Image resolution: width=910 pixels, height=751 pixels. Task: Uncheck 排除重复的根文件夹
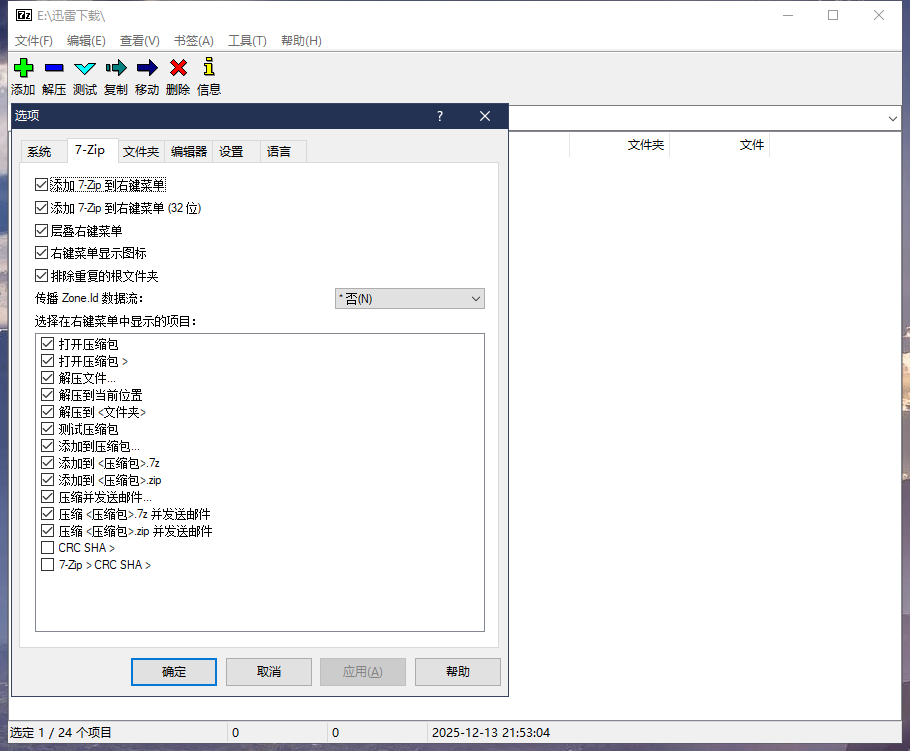pyautogui.click(x=41, y=275)
